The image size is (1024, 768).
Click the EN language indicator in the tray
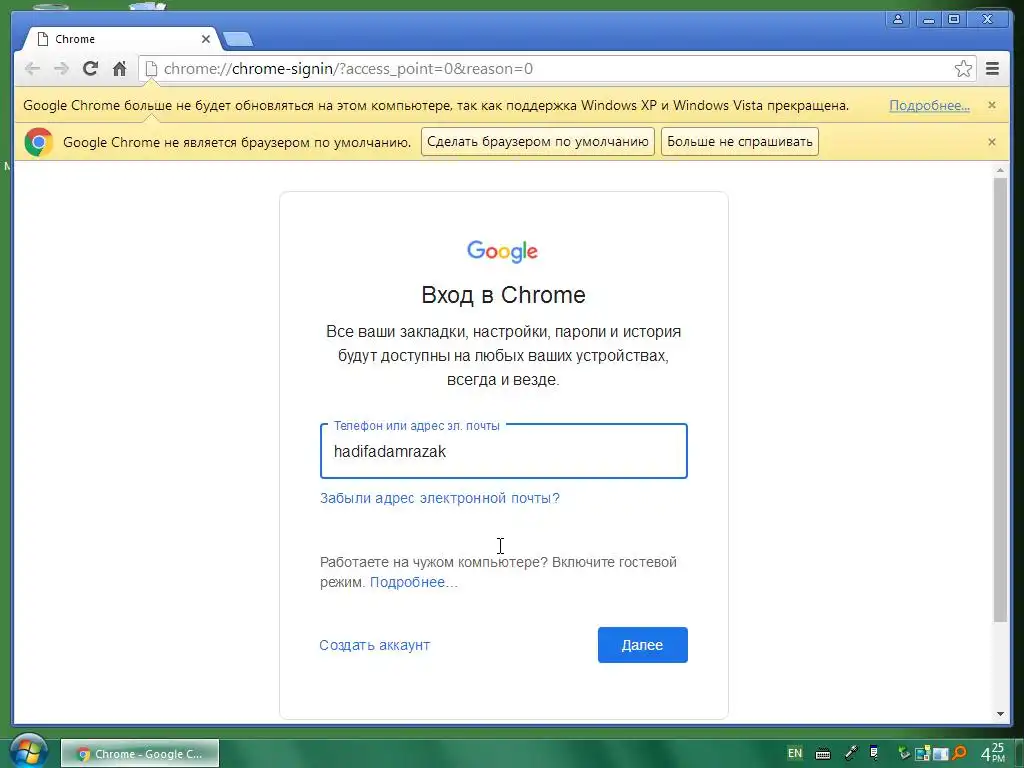(795, 753)
